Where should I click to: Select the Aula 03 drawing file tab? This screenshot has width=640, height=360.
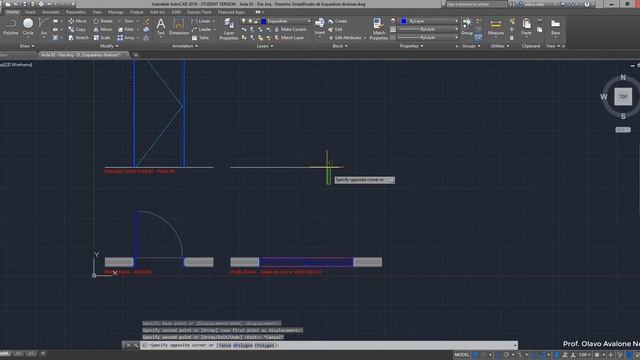[83, 55]
